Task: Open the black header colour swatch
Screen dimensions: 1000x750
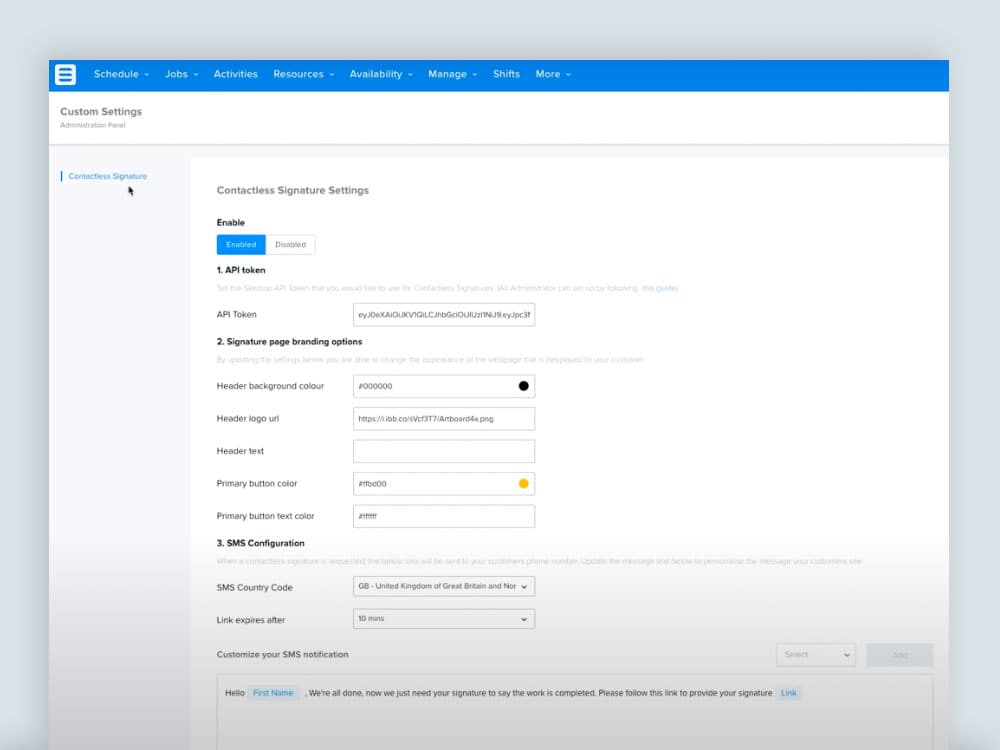Action: pos(524,386)
